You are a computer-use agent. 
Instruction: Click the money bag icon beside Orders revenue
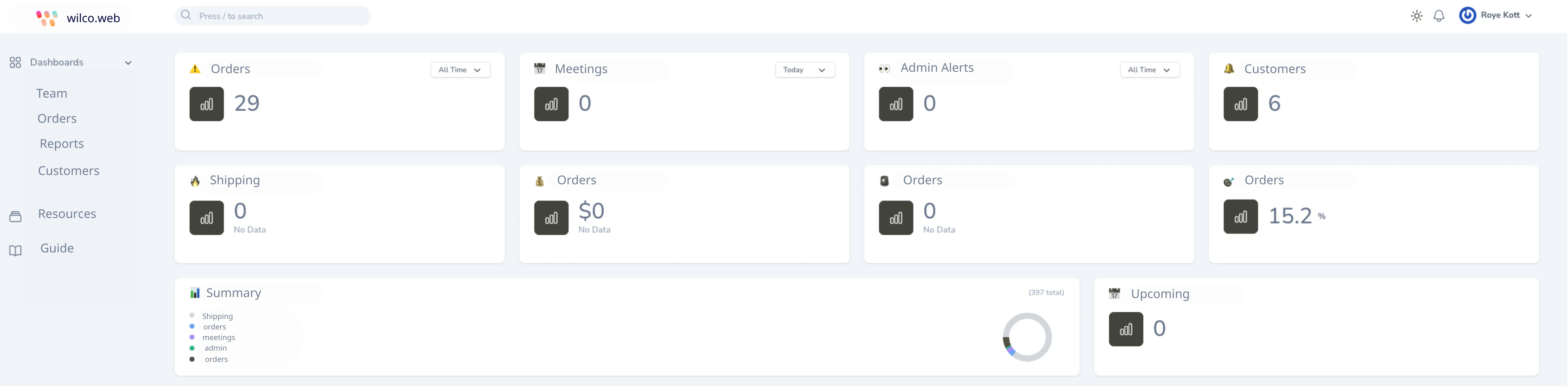point(539,180)
